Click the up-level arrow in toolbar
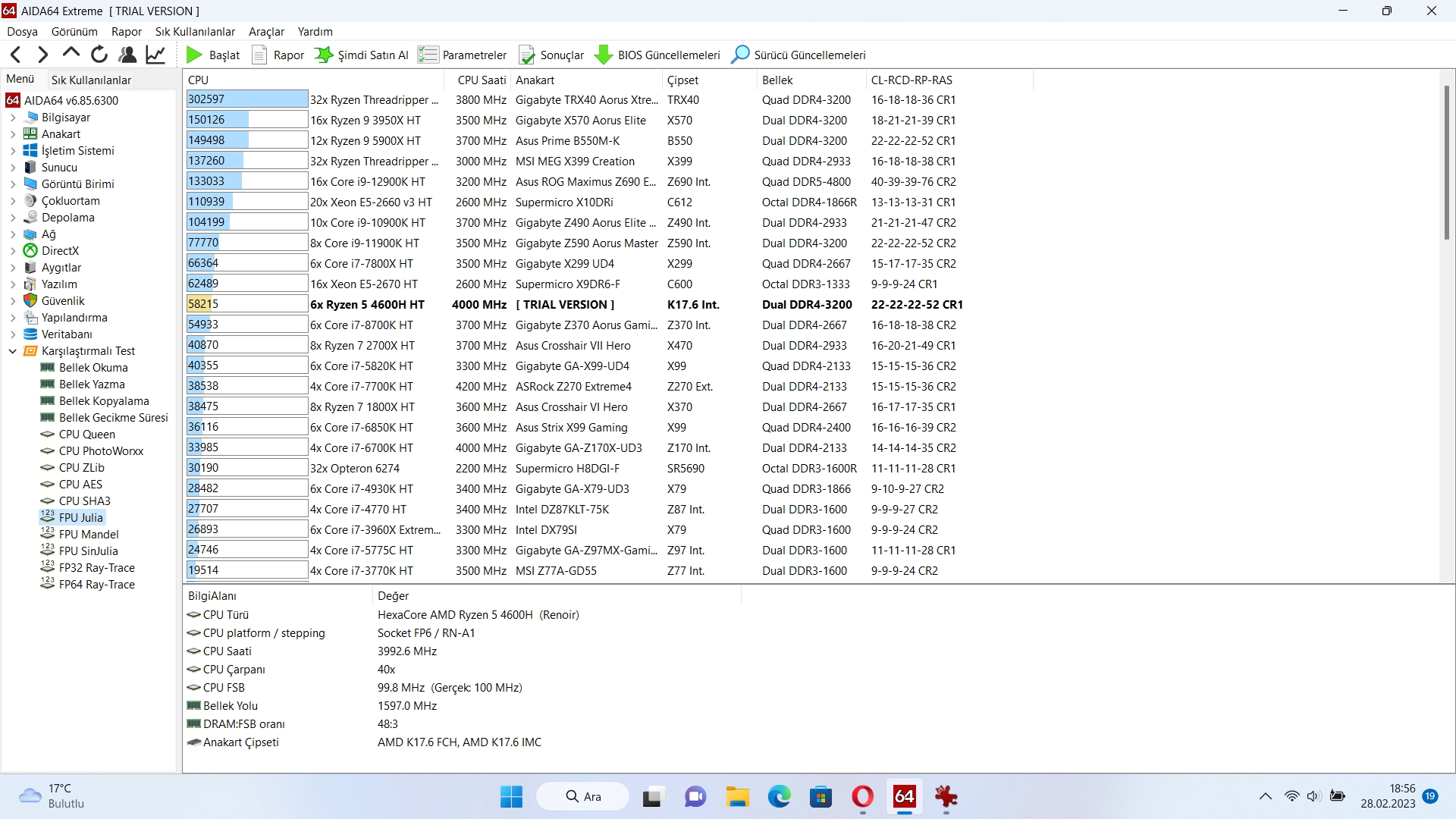The image size is (1456, 819). coord(71,54)
